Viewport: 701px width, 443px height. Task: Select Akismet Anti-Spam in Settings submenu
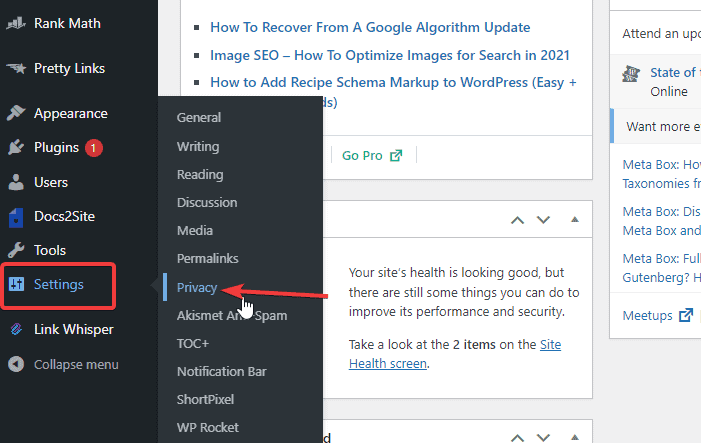coord(232,316)
